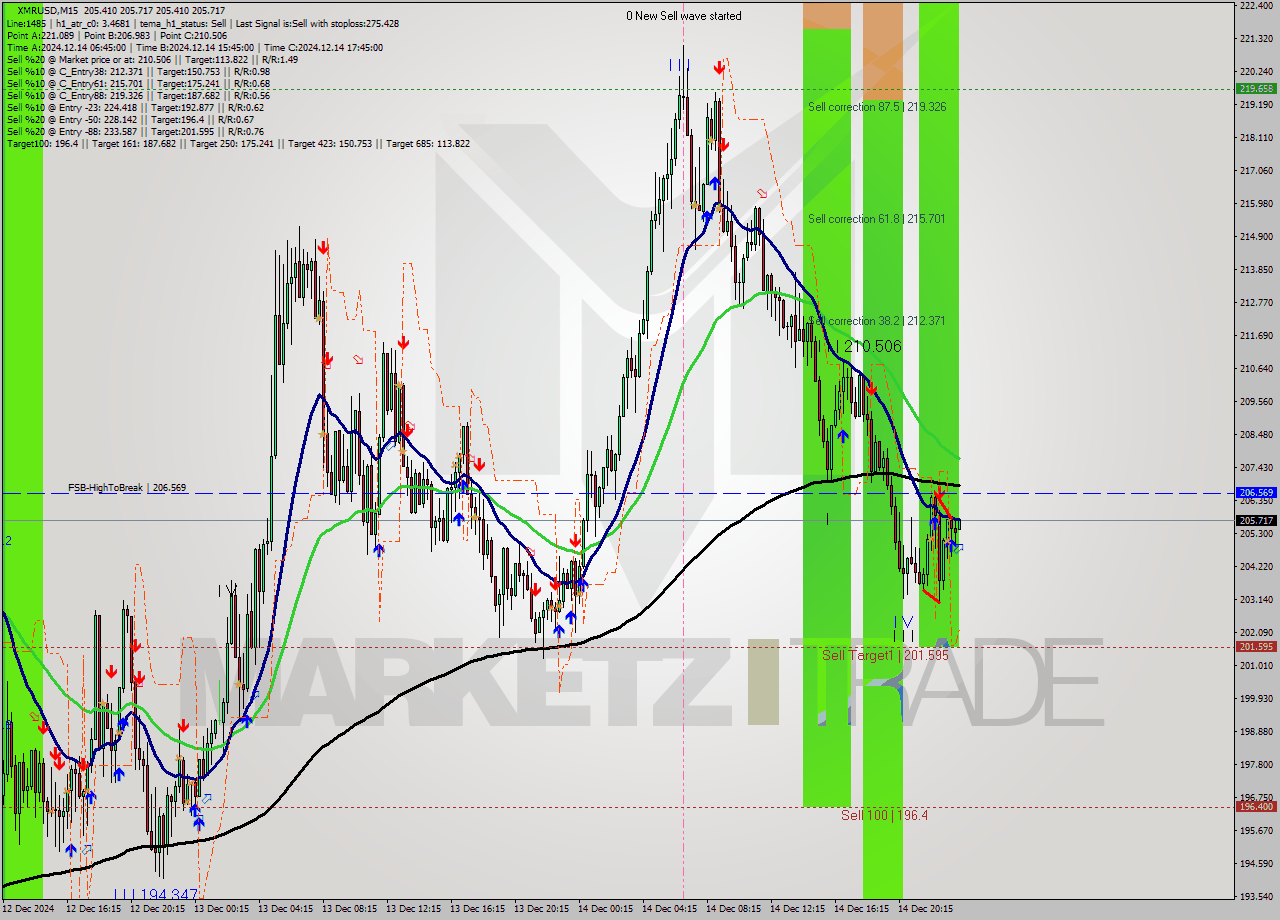The height and width of the screenshot is (920, 1280).
Task: Click the '13 Dec 04:15' time axis label
Action: tap(286, 909)
